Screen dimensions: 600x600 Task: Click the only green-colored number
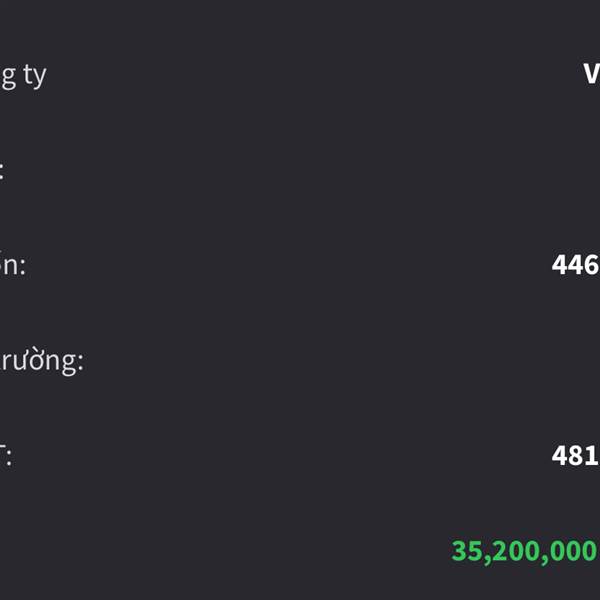pos(525,552)
